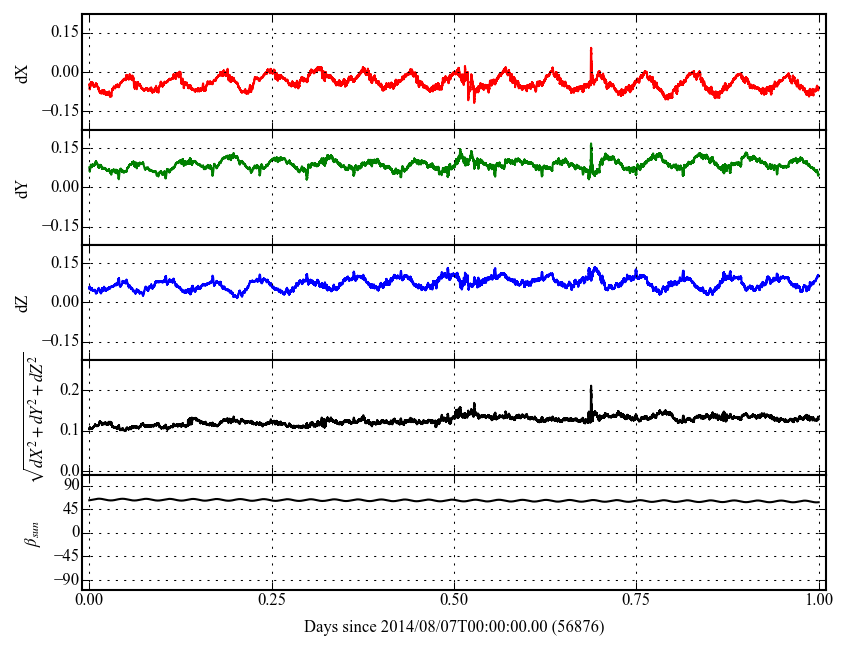Click the tallest spike in green dY curve
Viewport: 848px width, 650px height.
591,145
